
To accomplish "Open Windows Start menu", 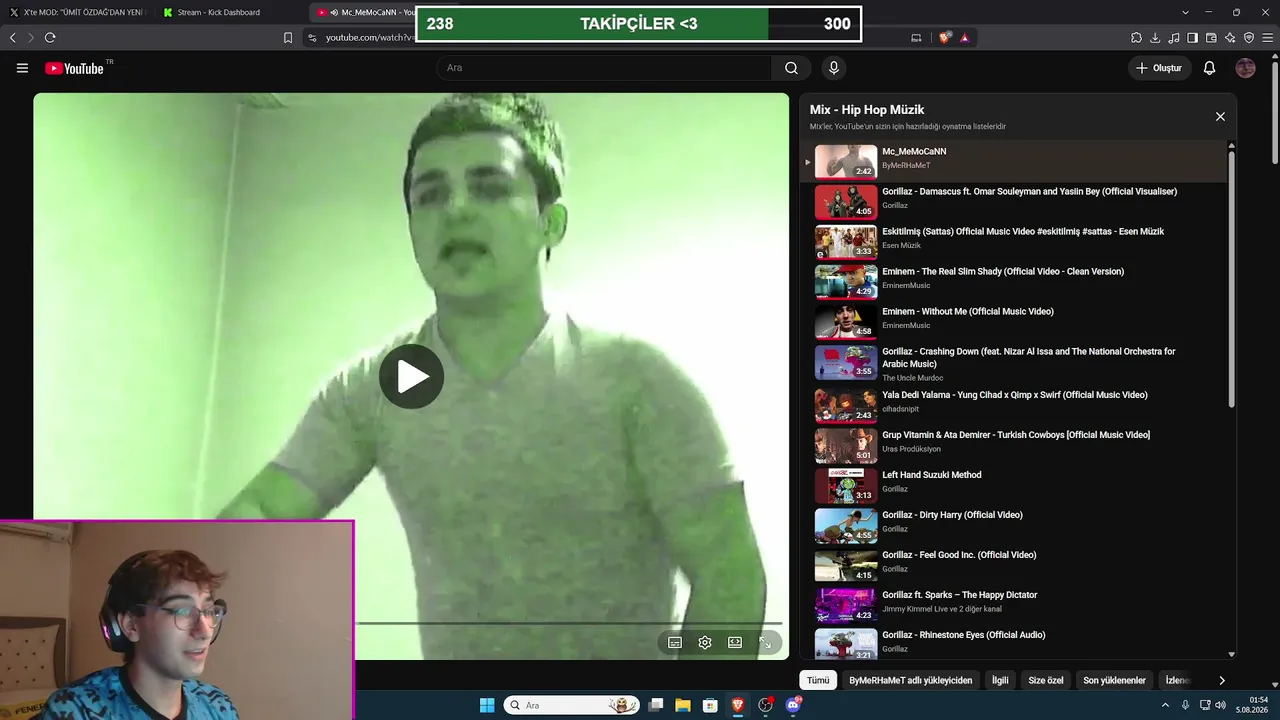I will (x=487, y=705).
